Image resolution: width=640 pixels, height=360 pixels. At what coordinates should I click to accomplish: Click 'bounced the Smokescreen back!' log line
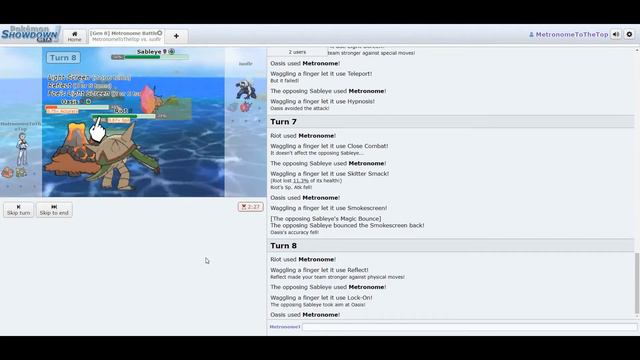(x=347, y=225)
